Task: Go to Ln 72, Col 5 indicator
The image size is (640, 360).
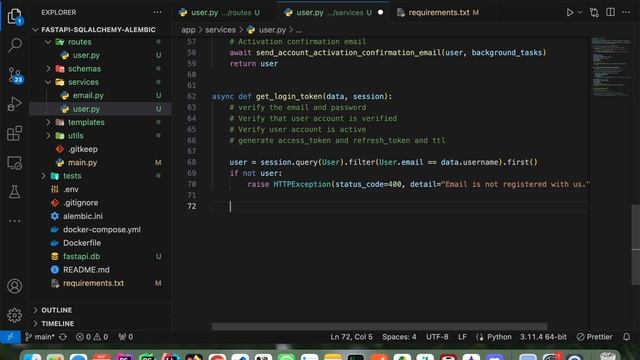Action: (x=351, y=337)
